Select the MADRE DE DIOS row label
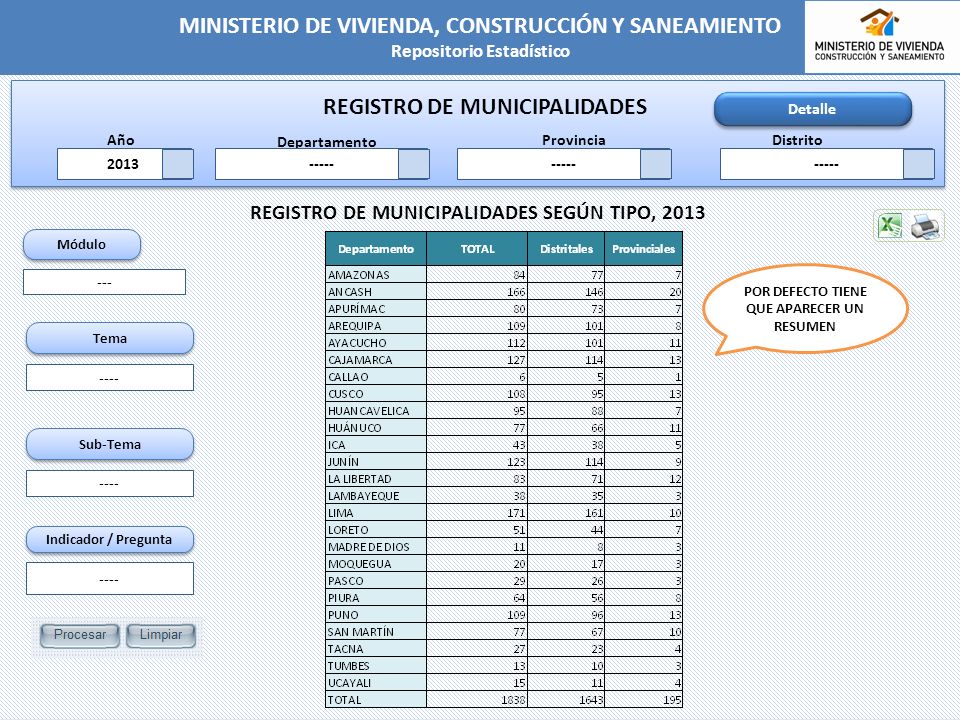The height and width of the screenshot is (720, 960). [369, 547]
